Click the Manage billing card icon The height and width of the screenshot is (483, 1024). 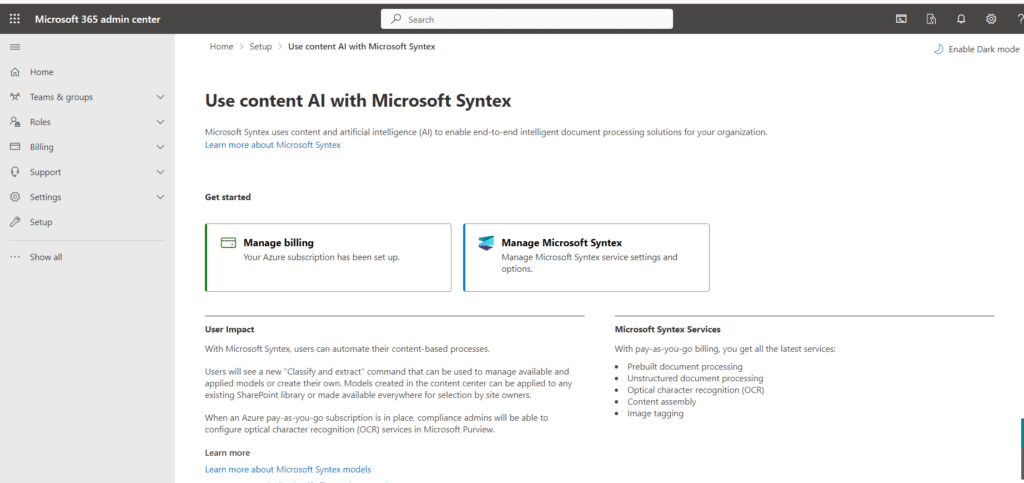point(228,243)
